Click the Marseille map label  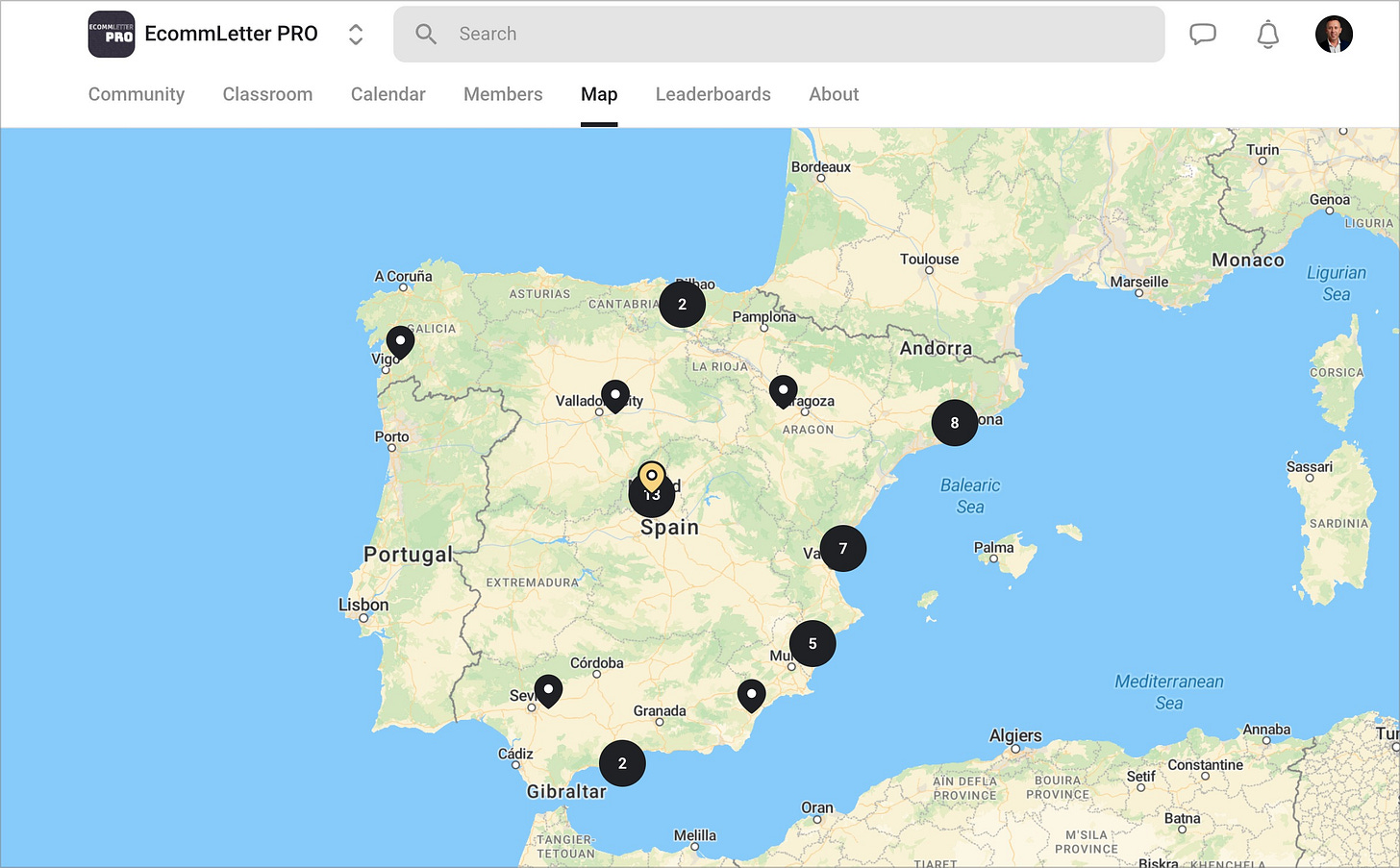[1139, 282]
